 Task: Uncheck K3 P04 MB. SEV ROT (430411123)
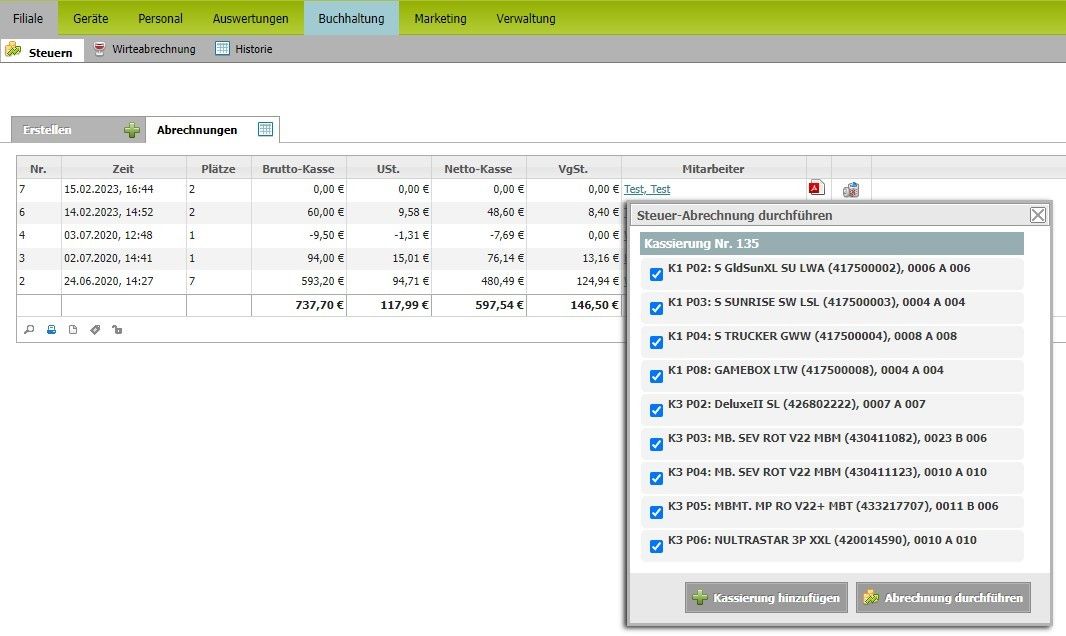[656, 478]
